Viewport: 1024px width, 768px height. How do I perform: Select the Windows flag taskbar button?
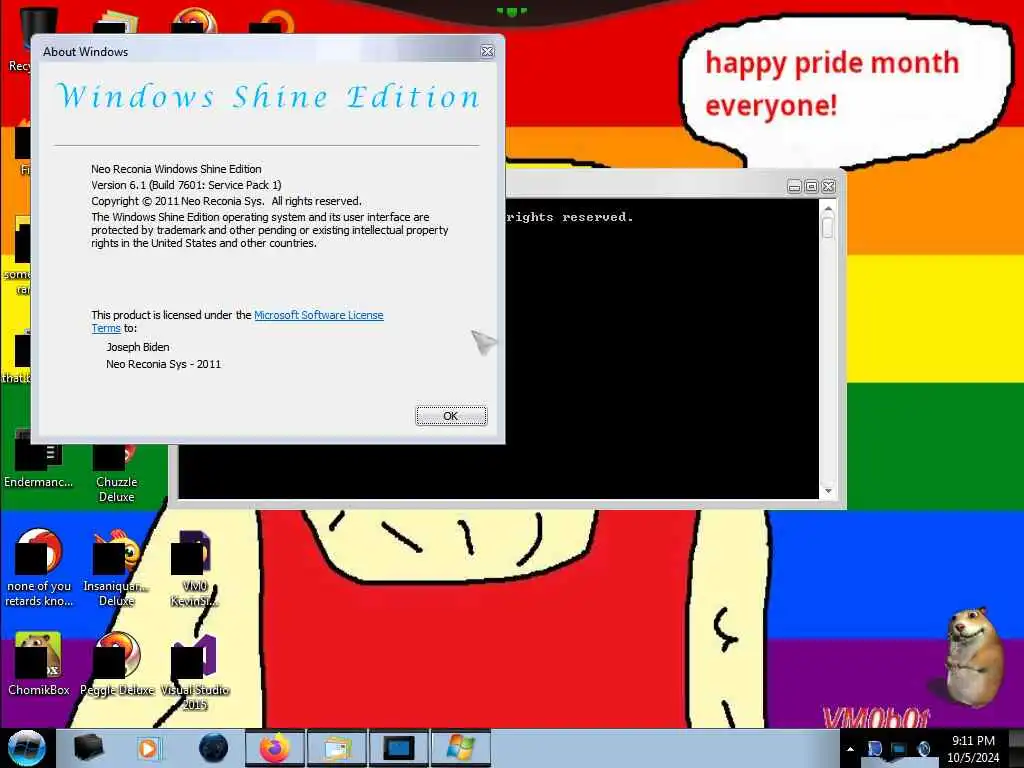tap(460, 748)
